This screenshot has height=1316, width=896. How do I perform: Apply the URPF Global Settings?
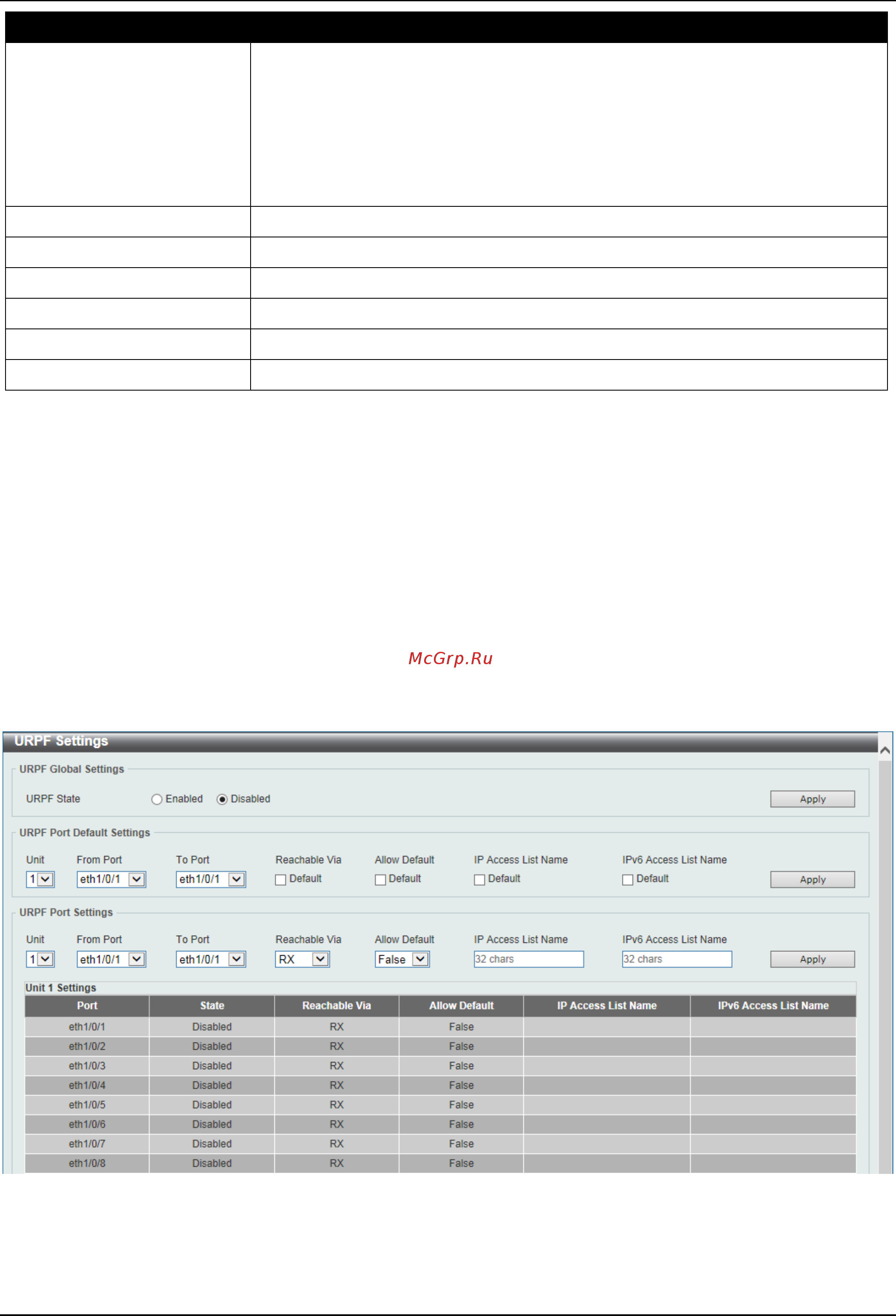(812, 799)
